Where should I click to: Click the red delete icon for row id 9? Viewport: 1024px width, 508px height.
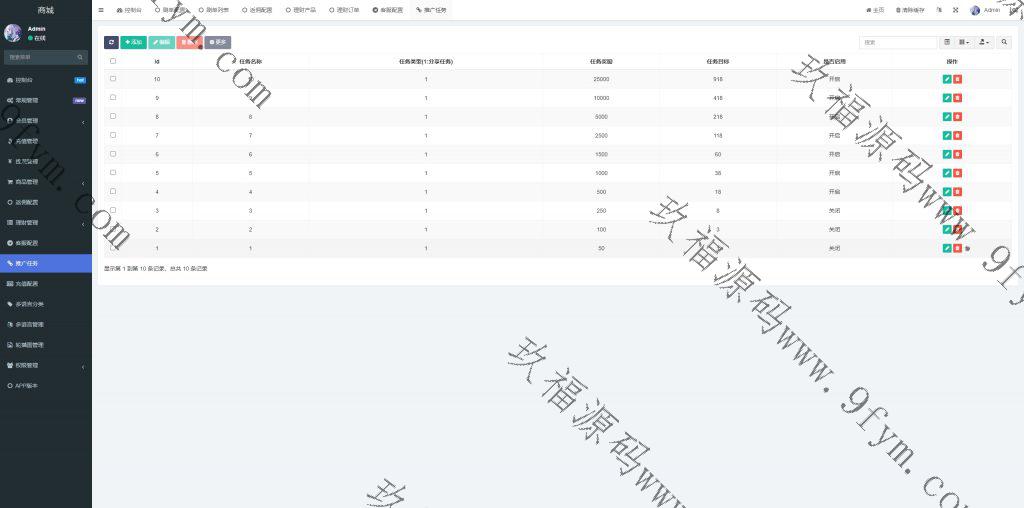[x=957, y=98]
